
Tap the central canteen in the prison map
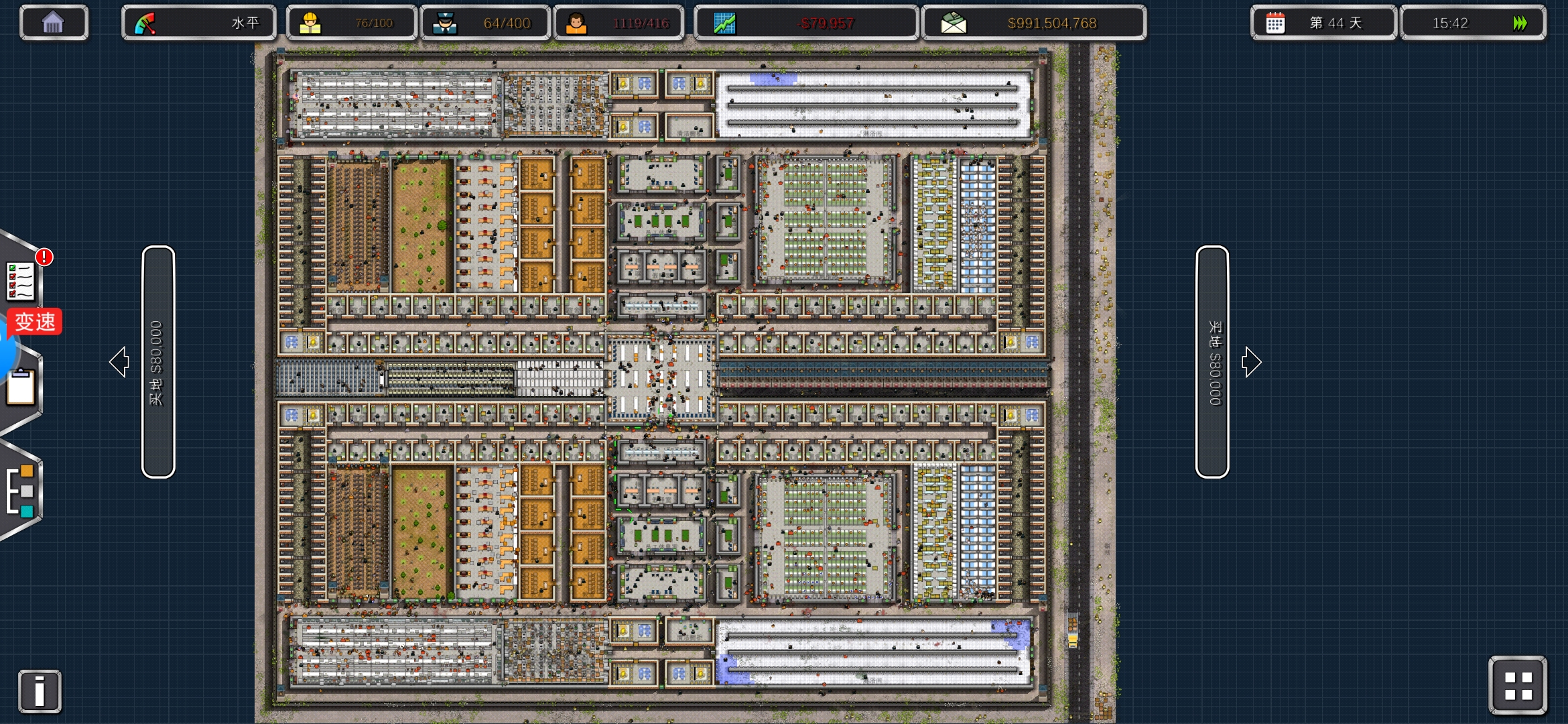tap(661, 380)
